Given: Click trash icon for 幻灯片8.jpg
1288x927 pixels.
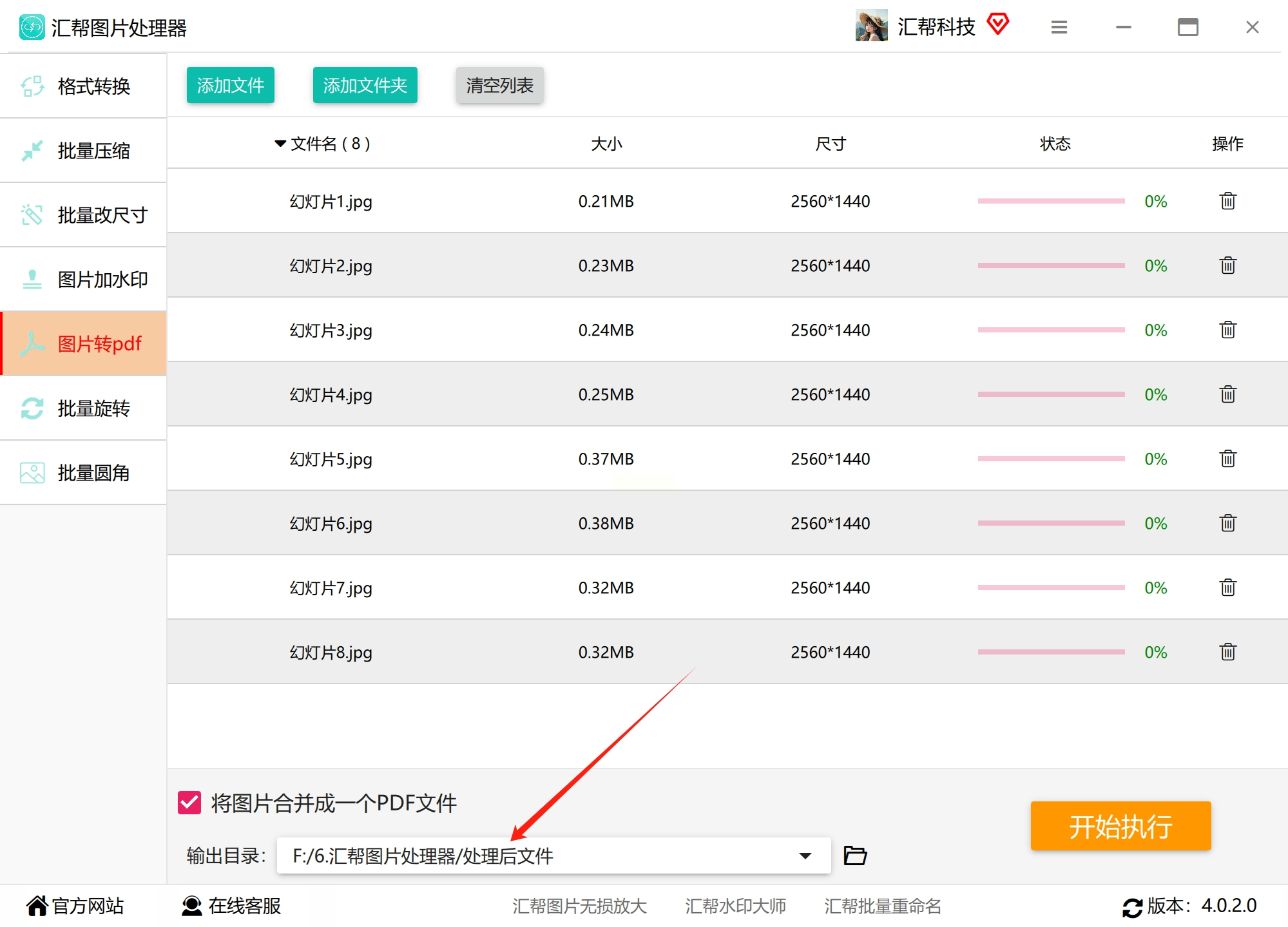Looking at the screenshot, I should click(x=1227, y=652).
